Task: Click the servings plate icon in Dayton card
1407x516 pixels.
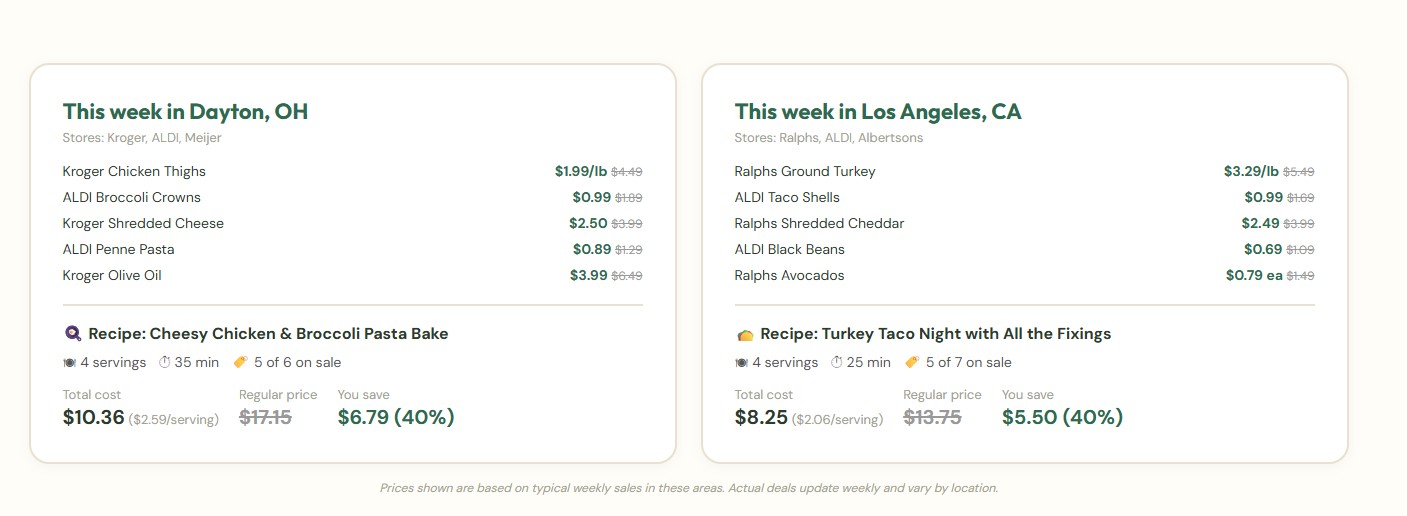Action: tap(69, 363)
